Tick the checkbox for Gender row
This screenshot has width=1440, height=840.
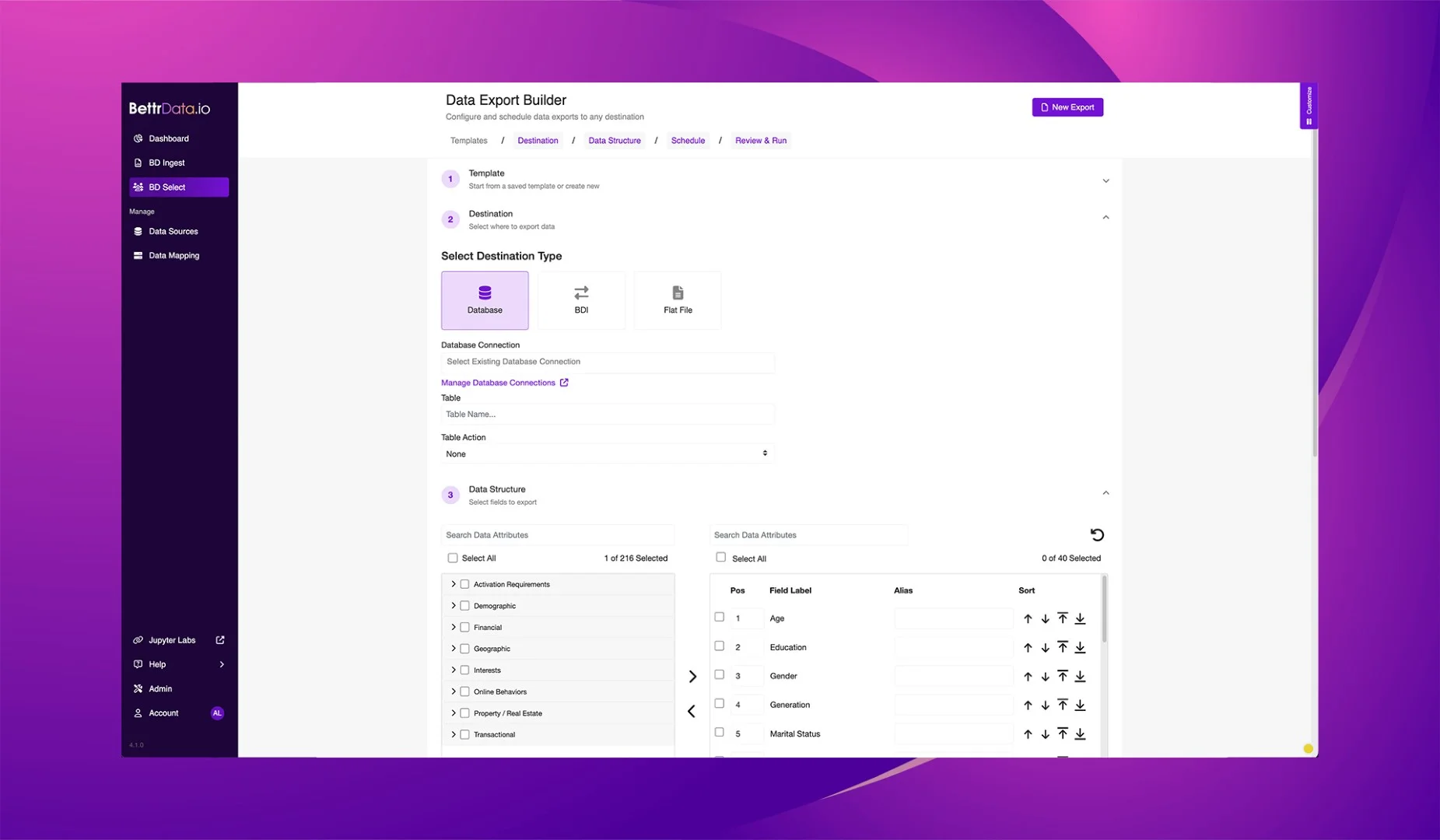pyautogui.click(x=720, y=675)
